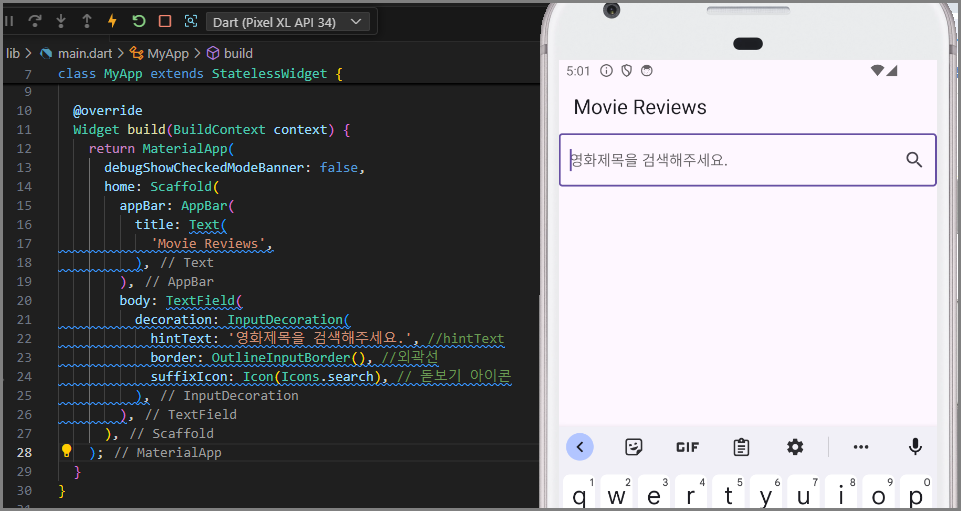Viewport: 961px width, 511px height.
Task: Tap the keyboard microphone icon
Action: [x=915, y=447]
